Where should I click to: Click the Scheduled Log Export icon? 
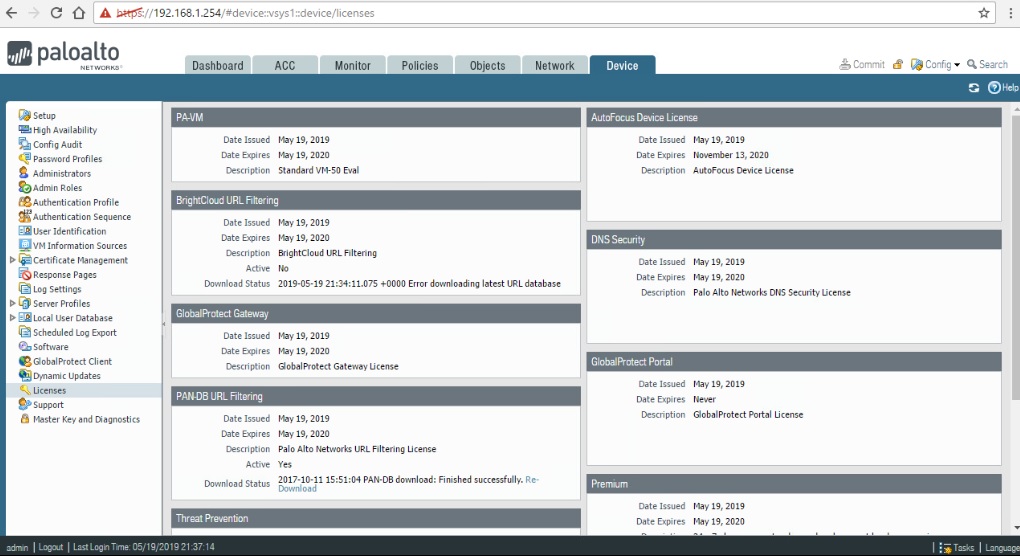point(25,332)
